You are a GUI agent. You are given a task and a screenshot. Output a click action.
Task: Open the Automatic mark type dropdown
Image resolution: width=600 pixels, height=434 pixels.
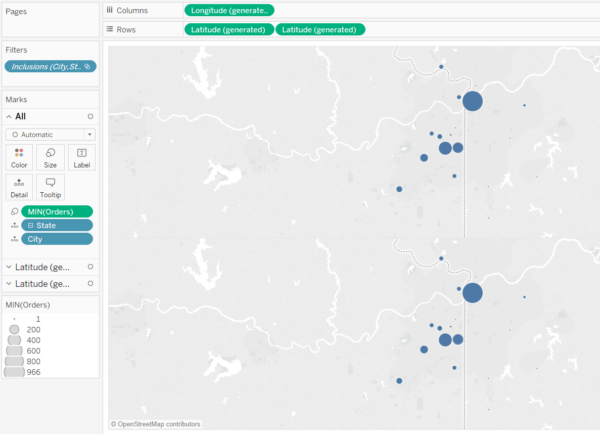click(x=50, y=135)
